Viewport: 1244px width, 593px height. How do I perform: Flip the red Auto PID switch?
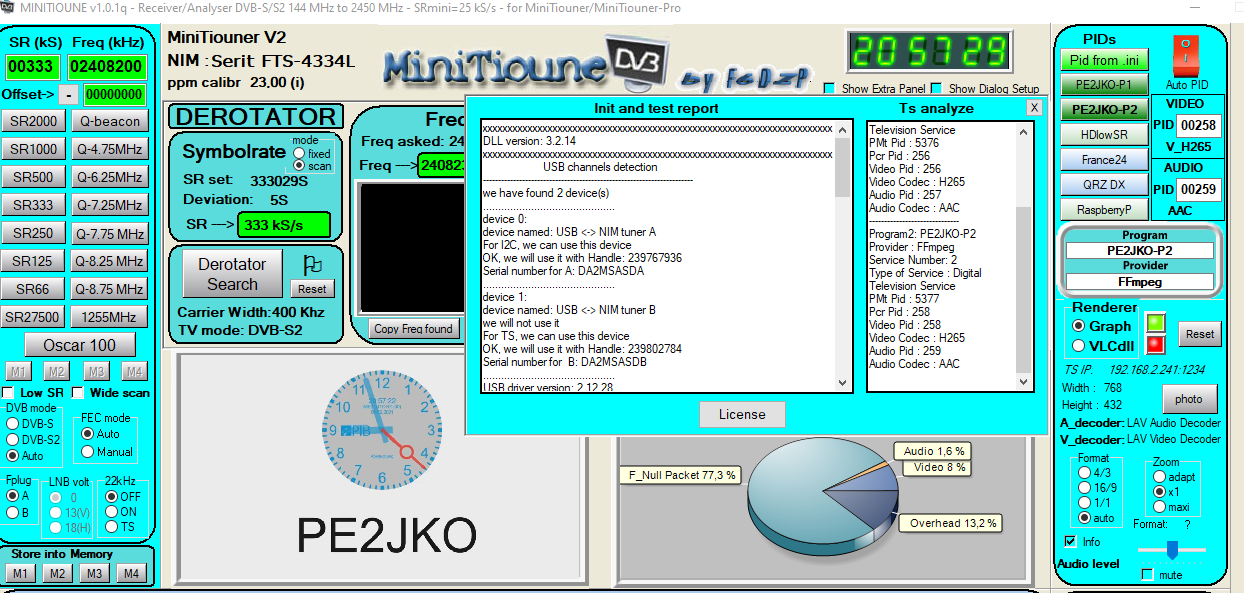tap(1186, 56)
